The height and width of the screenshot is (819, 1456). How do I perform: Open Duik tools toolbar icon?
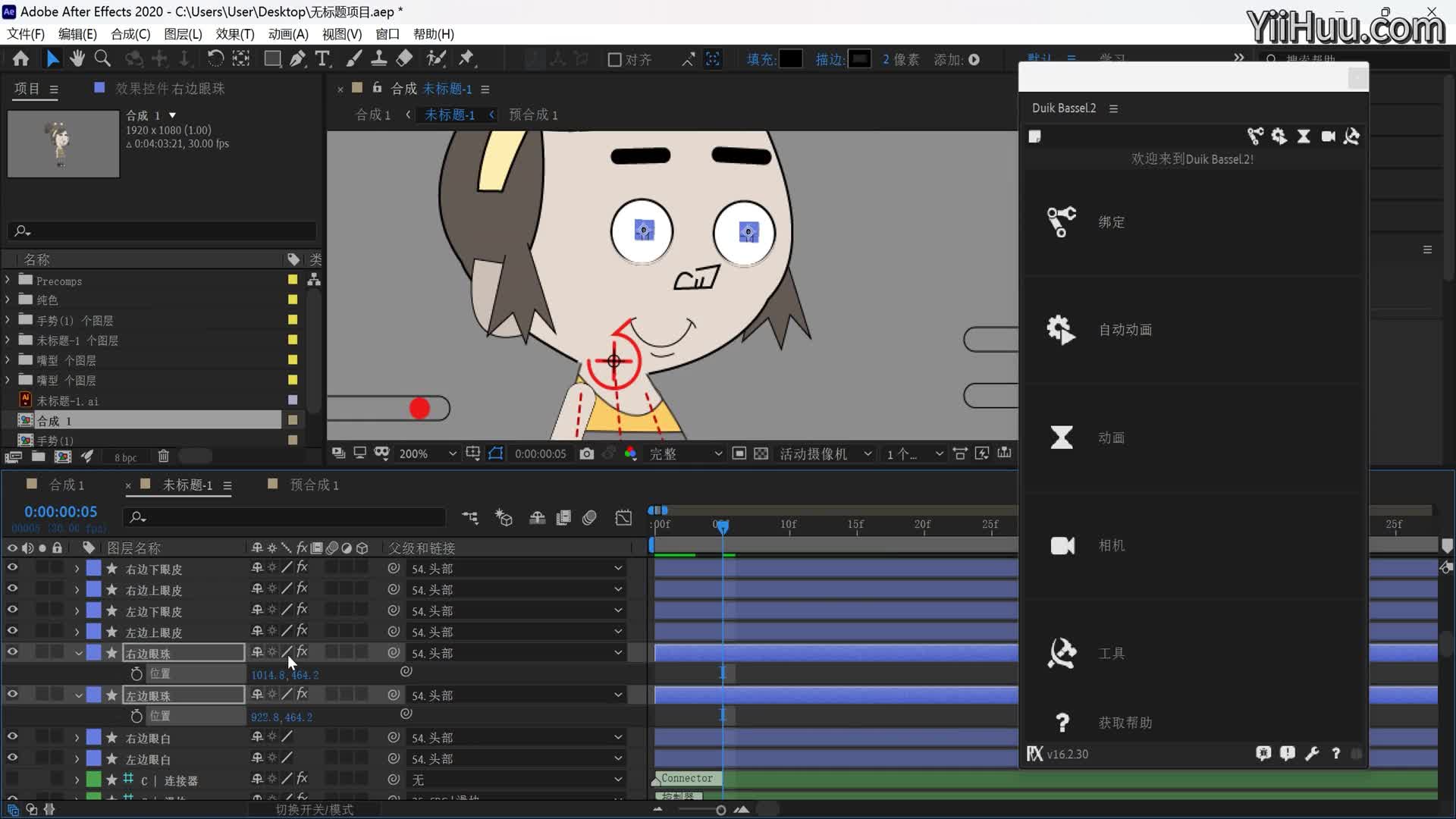1352,136
